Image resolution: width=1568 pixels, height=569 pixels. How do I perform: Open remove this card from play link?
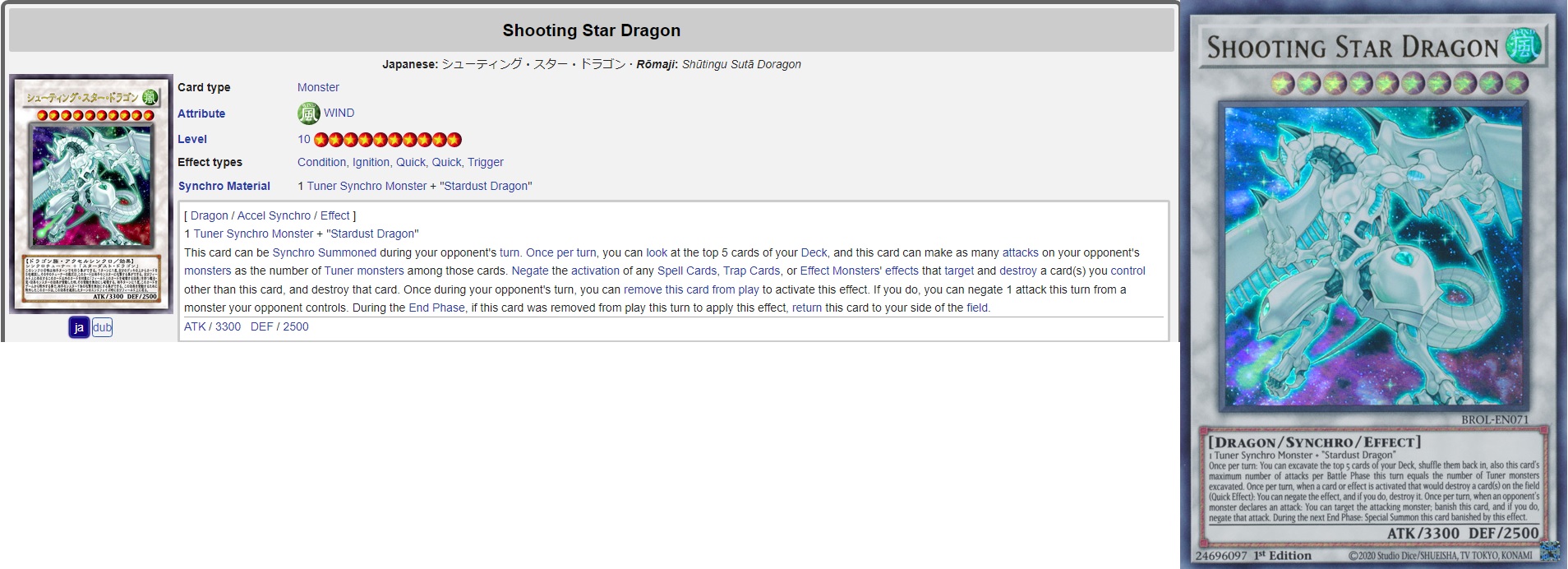click(x=691, y=289)
